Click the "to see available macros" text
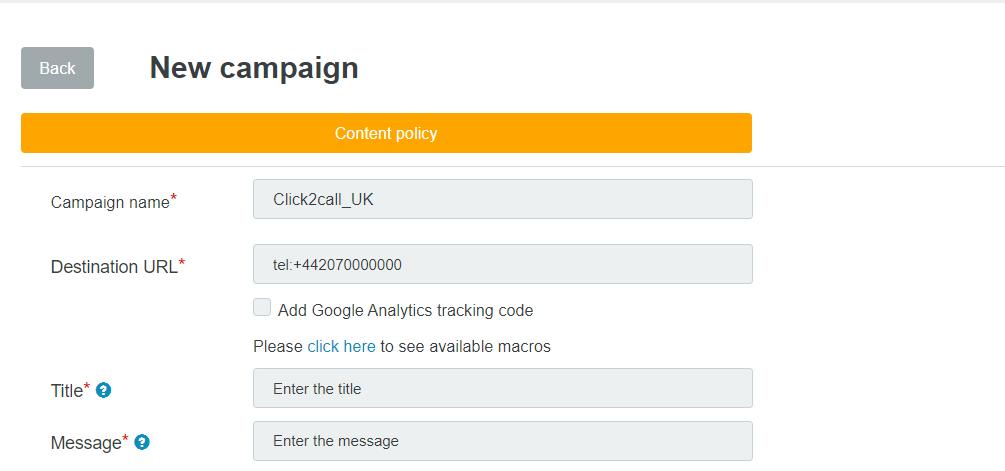Screen dimensions: 1005x471 click(465, 347)
